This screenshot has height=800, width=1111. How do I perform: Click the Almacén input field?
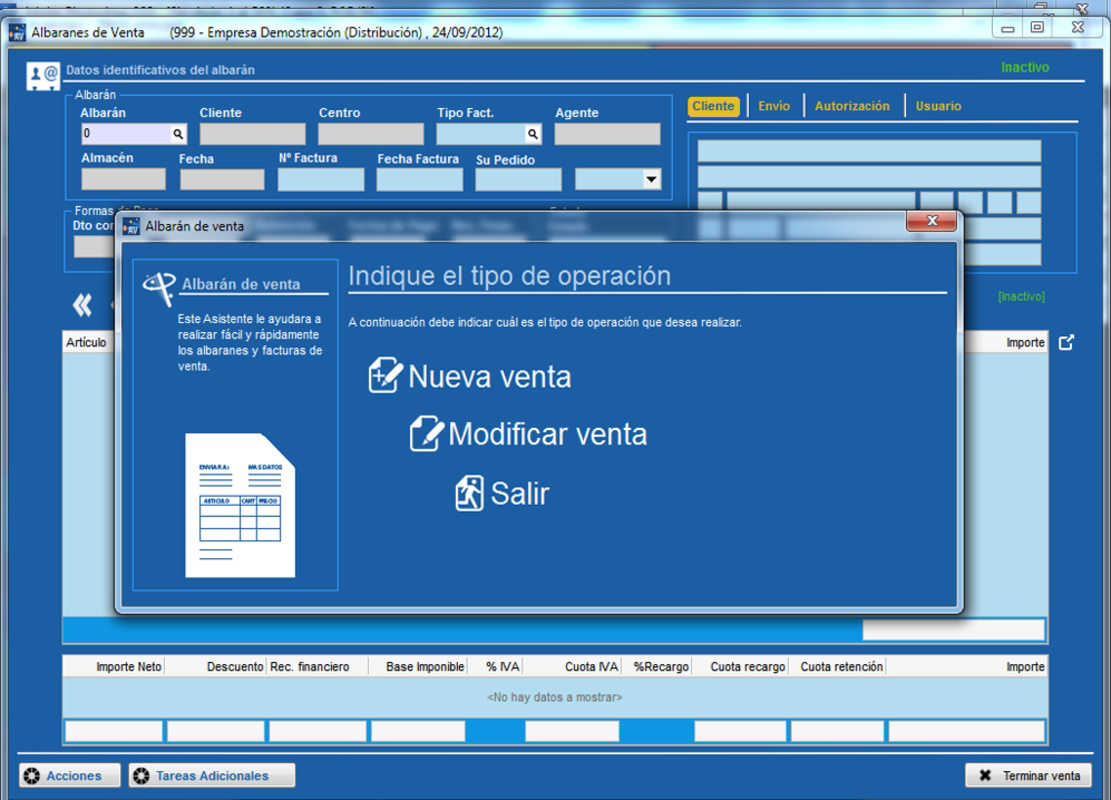123,179
